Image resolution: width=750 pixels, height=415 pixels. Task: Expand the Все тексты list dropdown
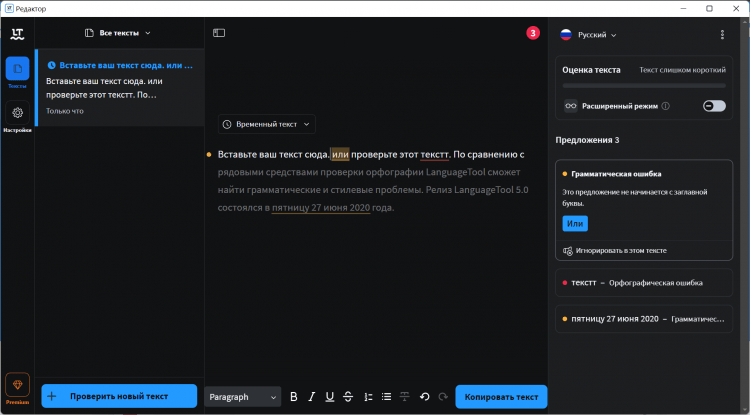pyautogui.click(x=118, y=33)
